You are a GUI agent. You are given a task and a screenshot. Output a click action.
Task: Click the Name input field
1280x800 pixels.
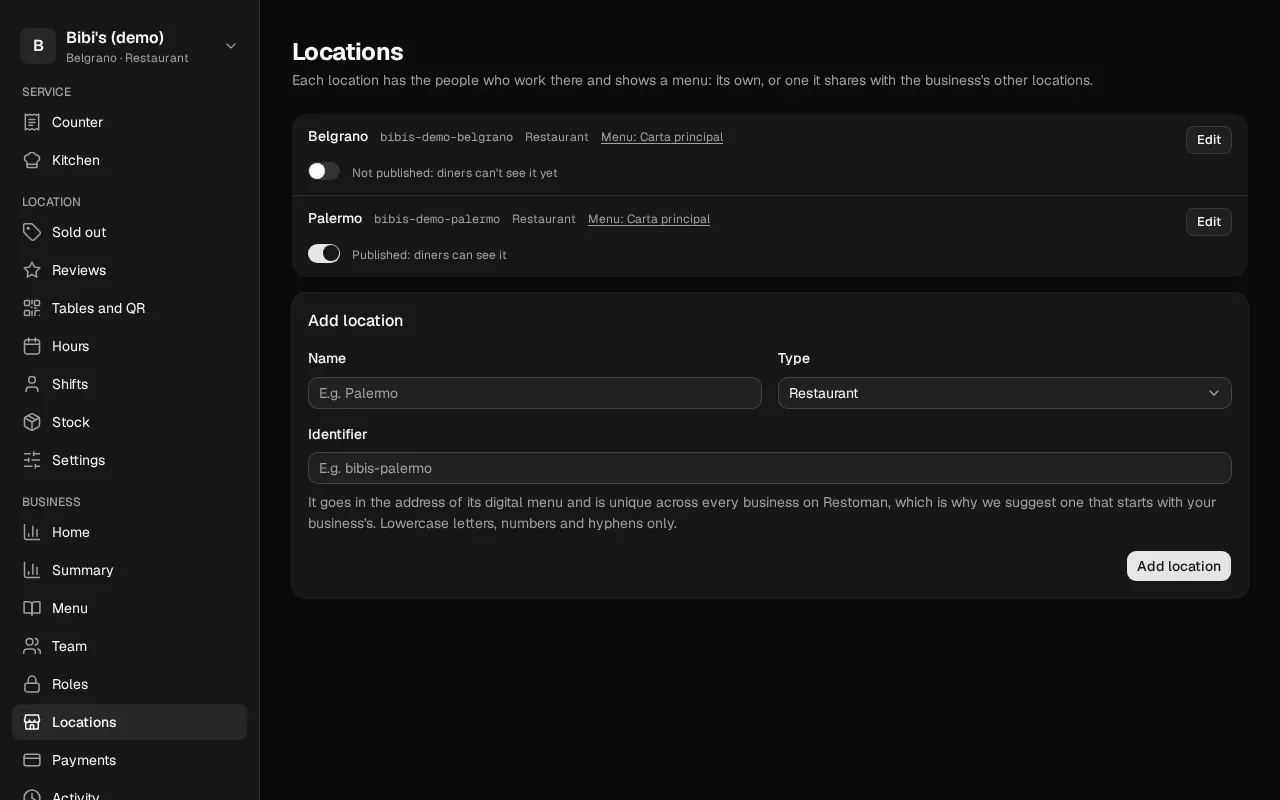[x=535, y=393]
